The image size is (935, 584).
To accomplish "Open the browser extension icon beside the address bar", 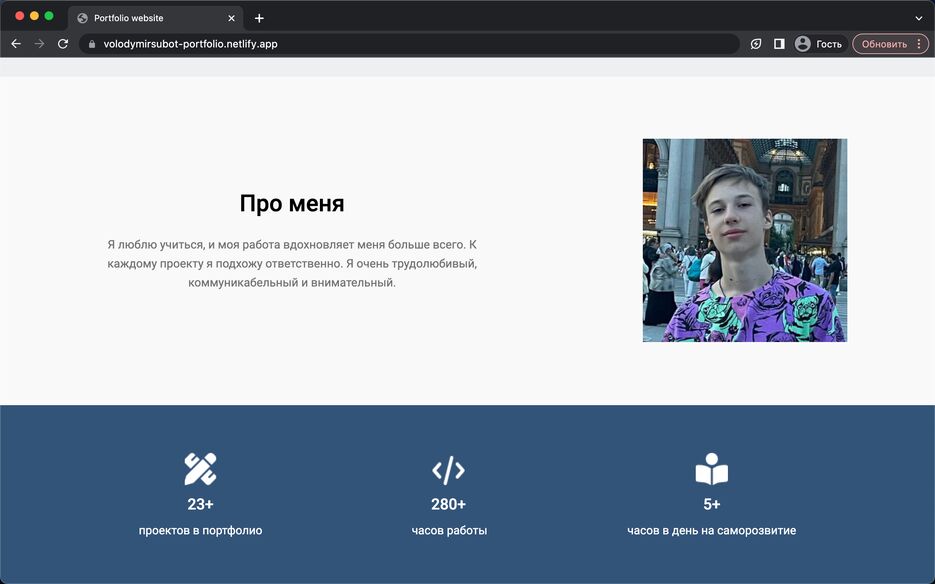I will 754,43.
